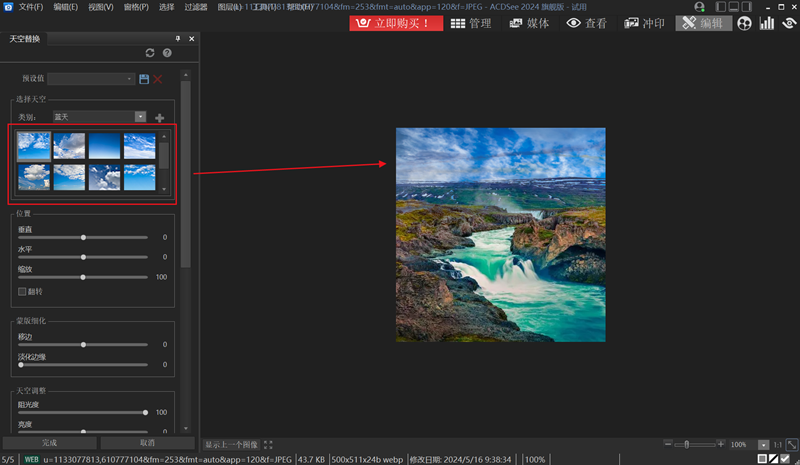800x465 pixels.
Task: Enable the 翻转 flip checkbox
Action: [22, 291]
